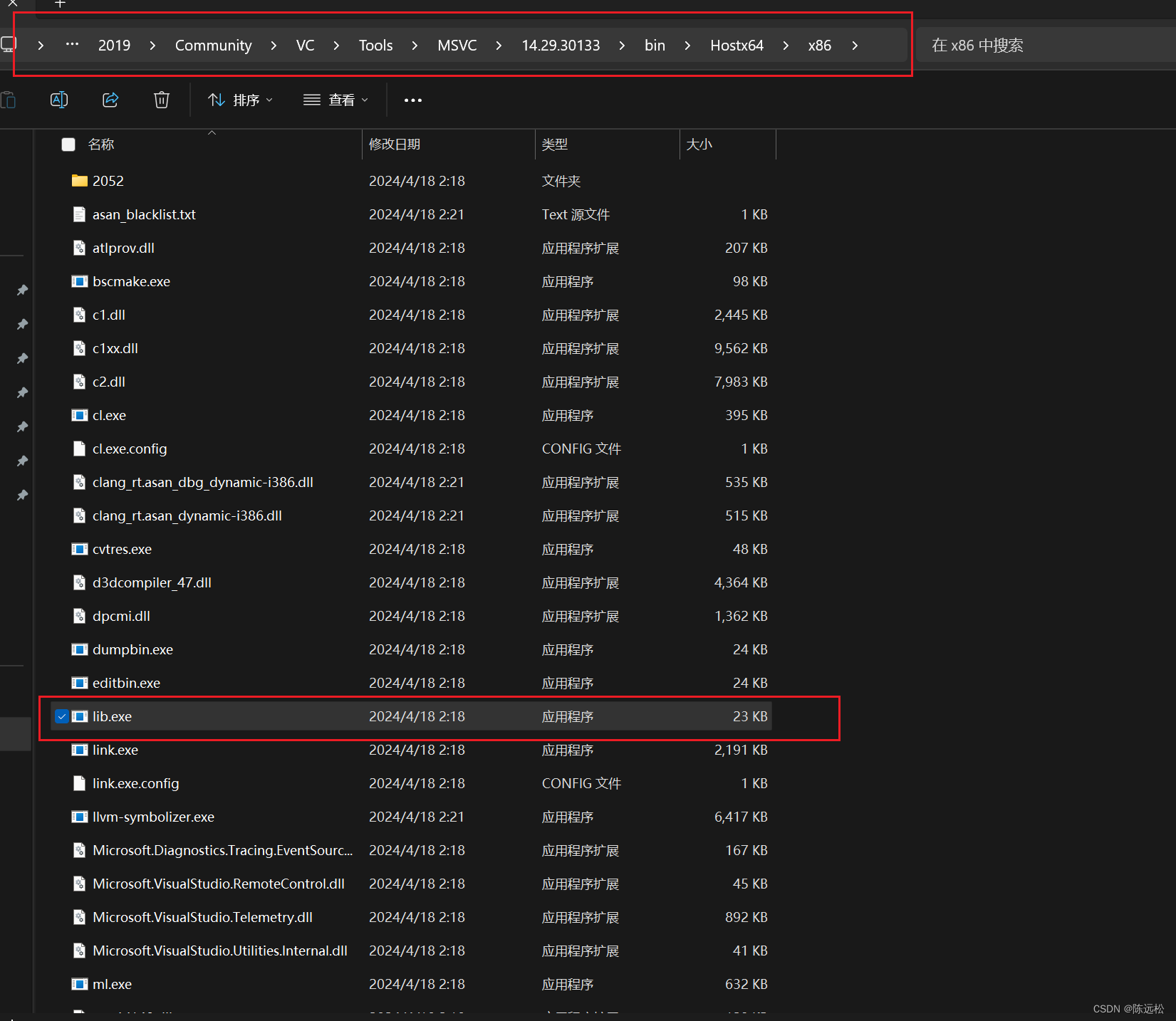Select the dpcmi.dll file icon
Image resolution: width=1176 pixels, height=1021 pixels.
tap(80, 616)
